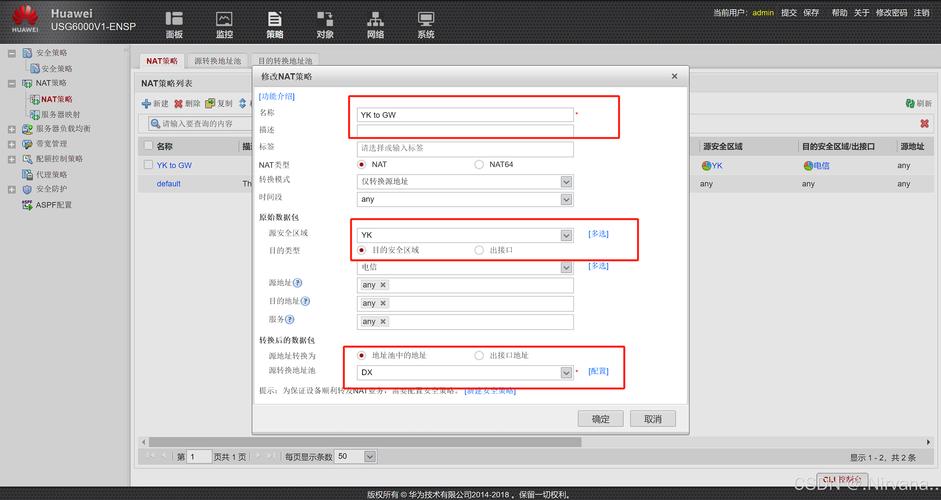
Task: Click the 取消 button
Action: [x=653, y=419]
